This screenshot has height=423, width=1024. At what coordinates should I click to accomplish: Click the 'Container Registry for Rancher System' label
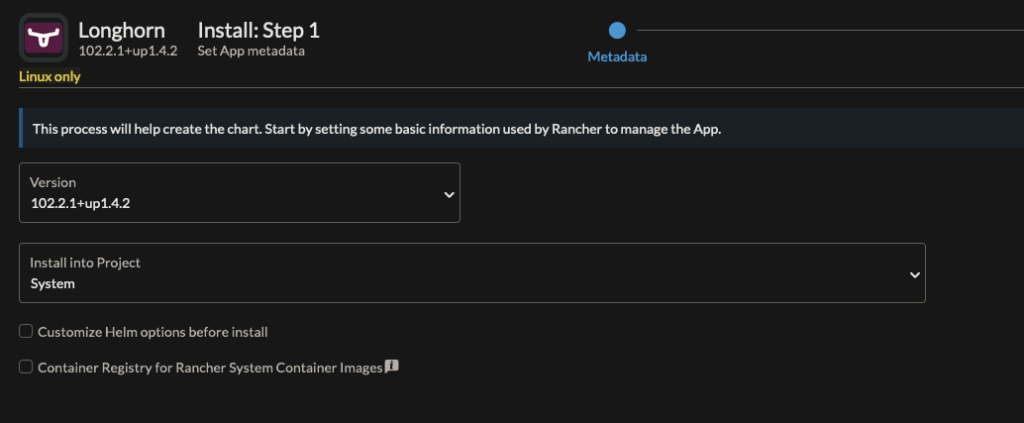pyautogui.click(x=210, y=367)
